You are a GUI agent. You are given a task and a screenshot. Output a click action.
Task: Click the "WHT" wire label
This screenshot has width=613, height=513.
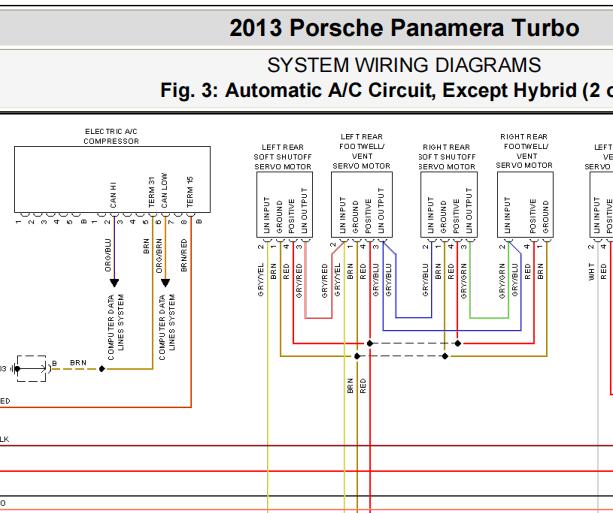591,271
